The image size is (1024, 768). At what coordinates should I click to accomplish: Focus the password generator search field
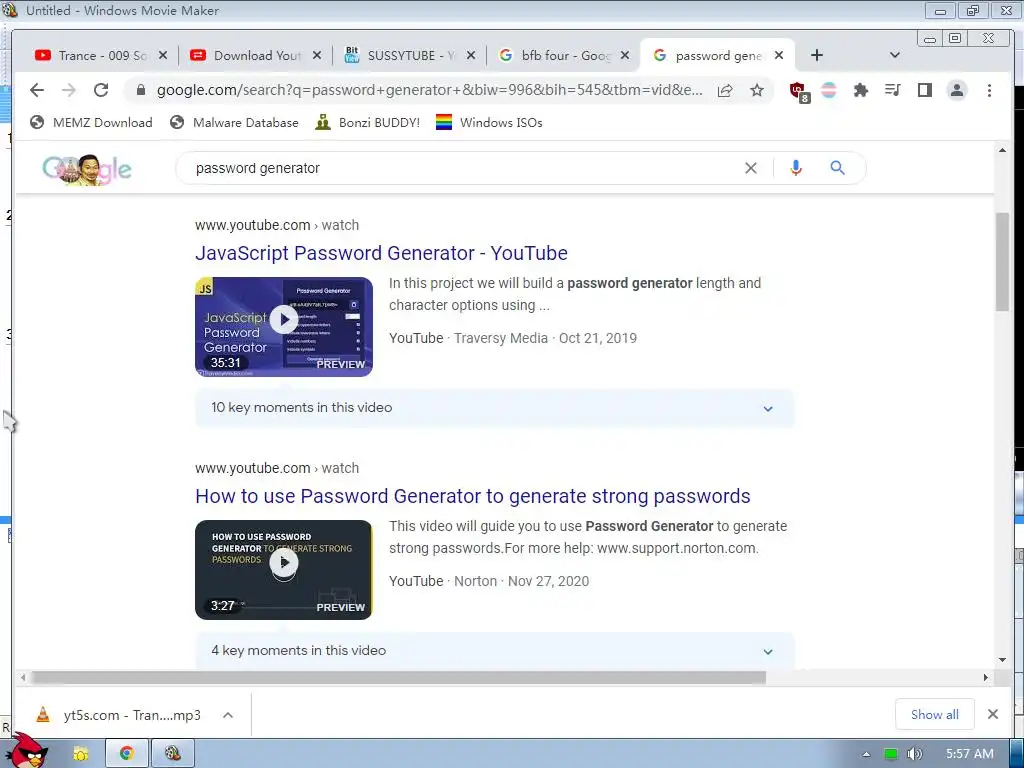coord(457,168)
